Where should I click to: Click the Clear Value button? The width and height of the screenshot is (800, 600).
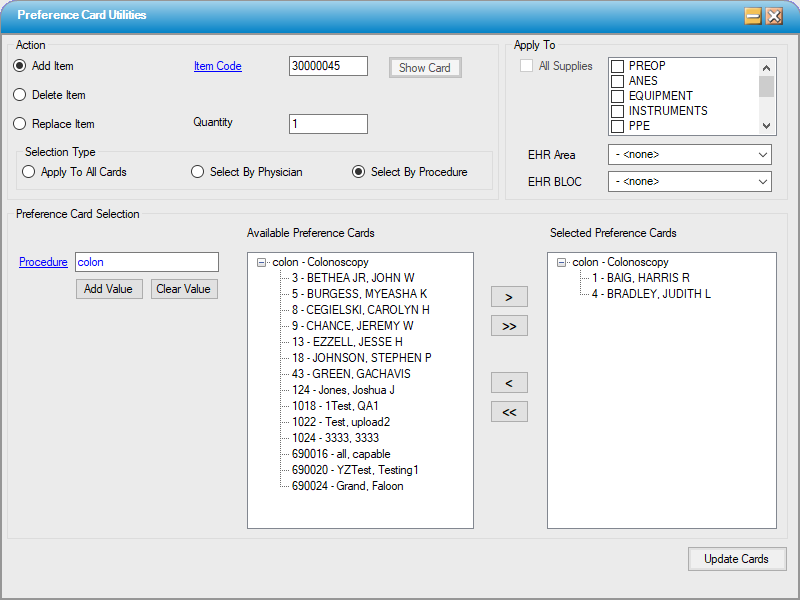pyautogui.click(x=184, y=289)
